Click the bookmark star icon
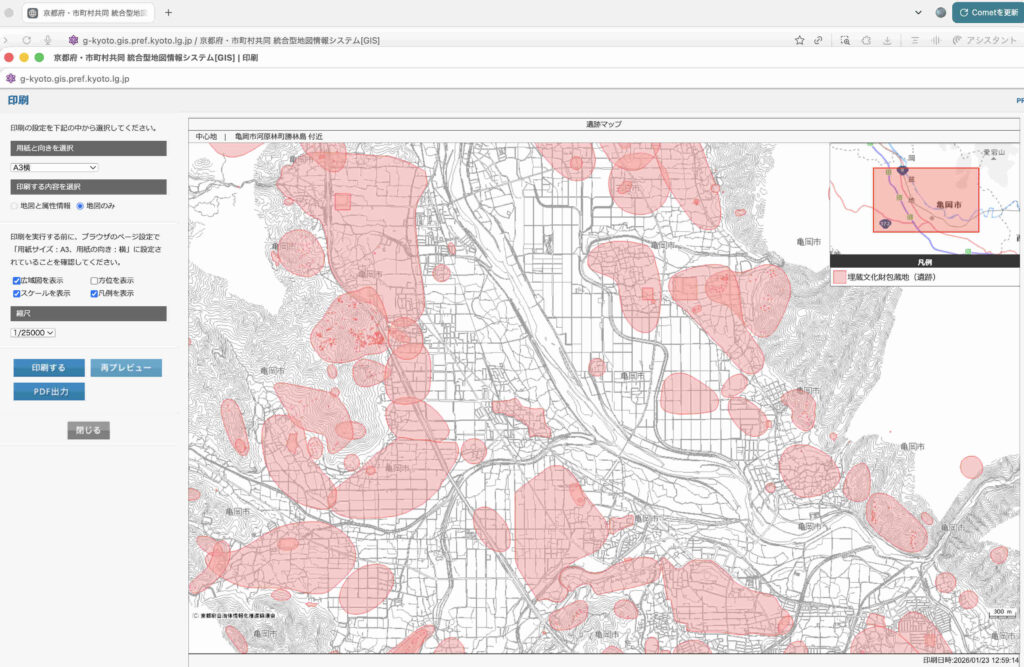This screenshot has width=1024, height=667. click(800, 40)
